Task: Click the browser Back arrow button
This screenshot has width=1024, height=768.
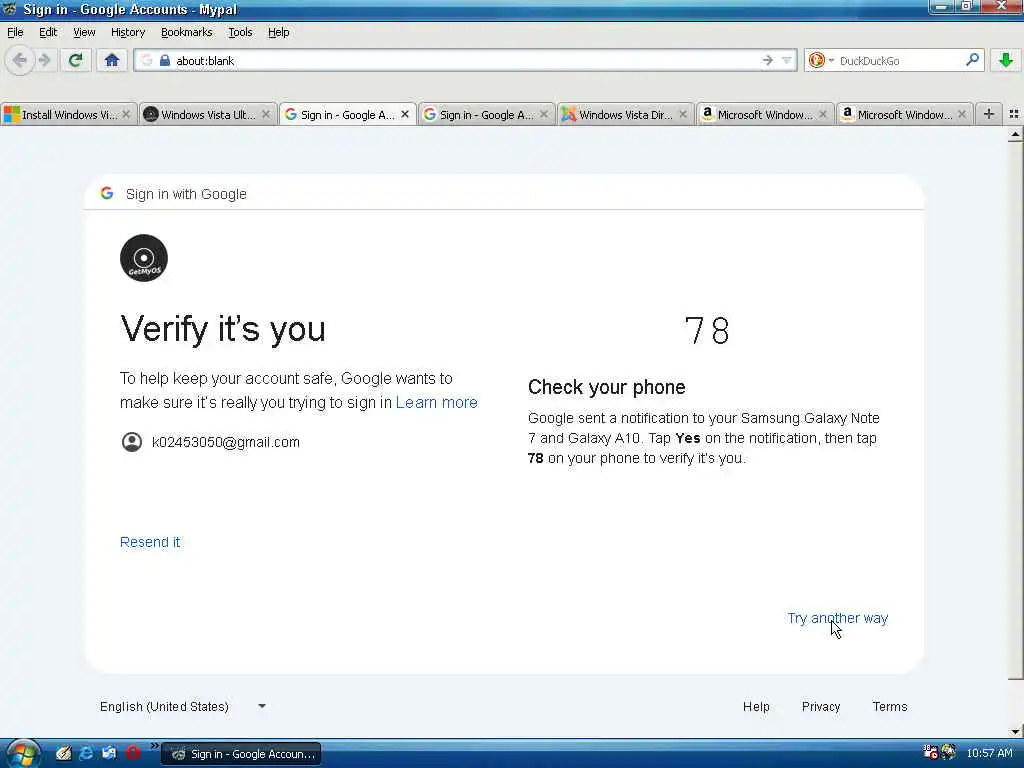Action: pyautogui.click(x=20, y=61)
